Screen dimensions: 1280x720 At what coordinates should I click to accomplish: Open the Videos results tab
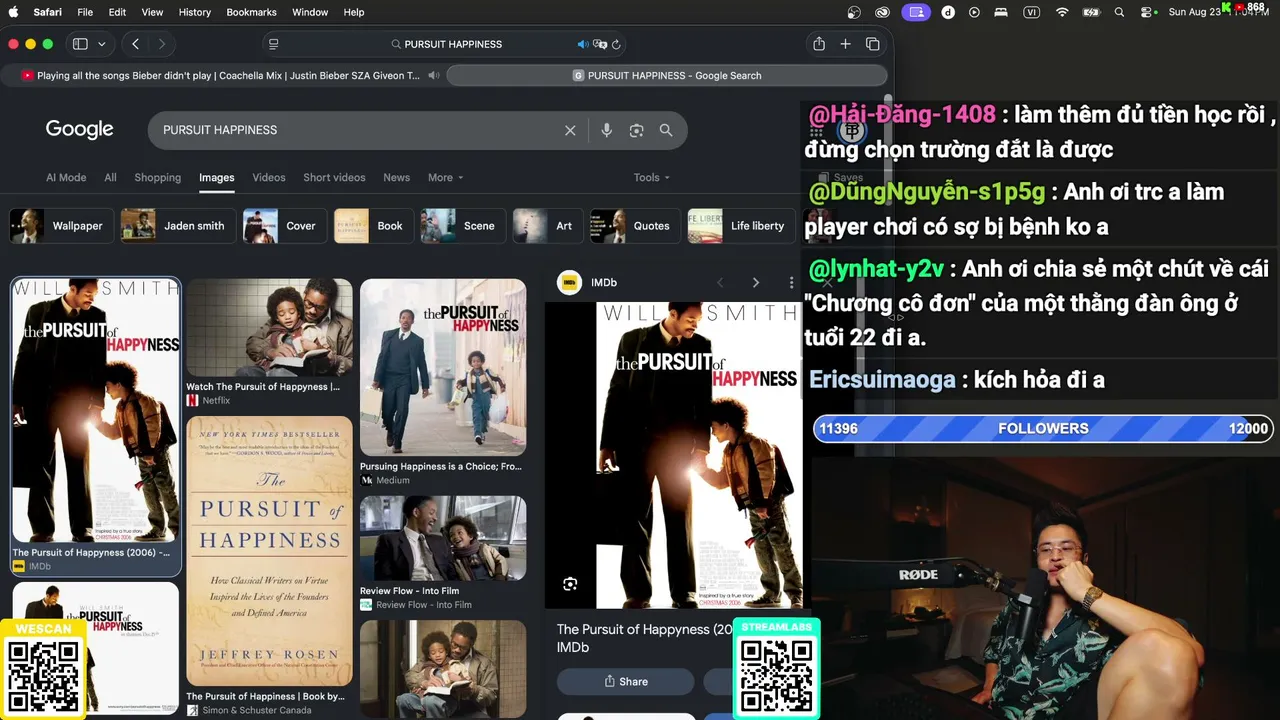(x=269, y=178)
